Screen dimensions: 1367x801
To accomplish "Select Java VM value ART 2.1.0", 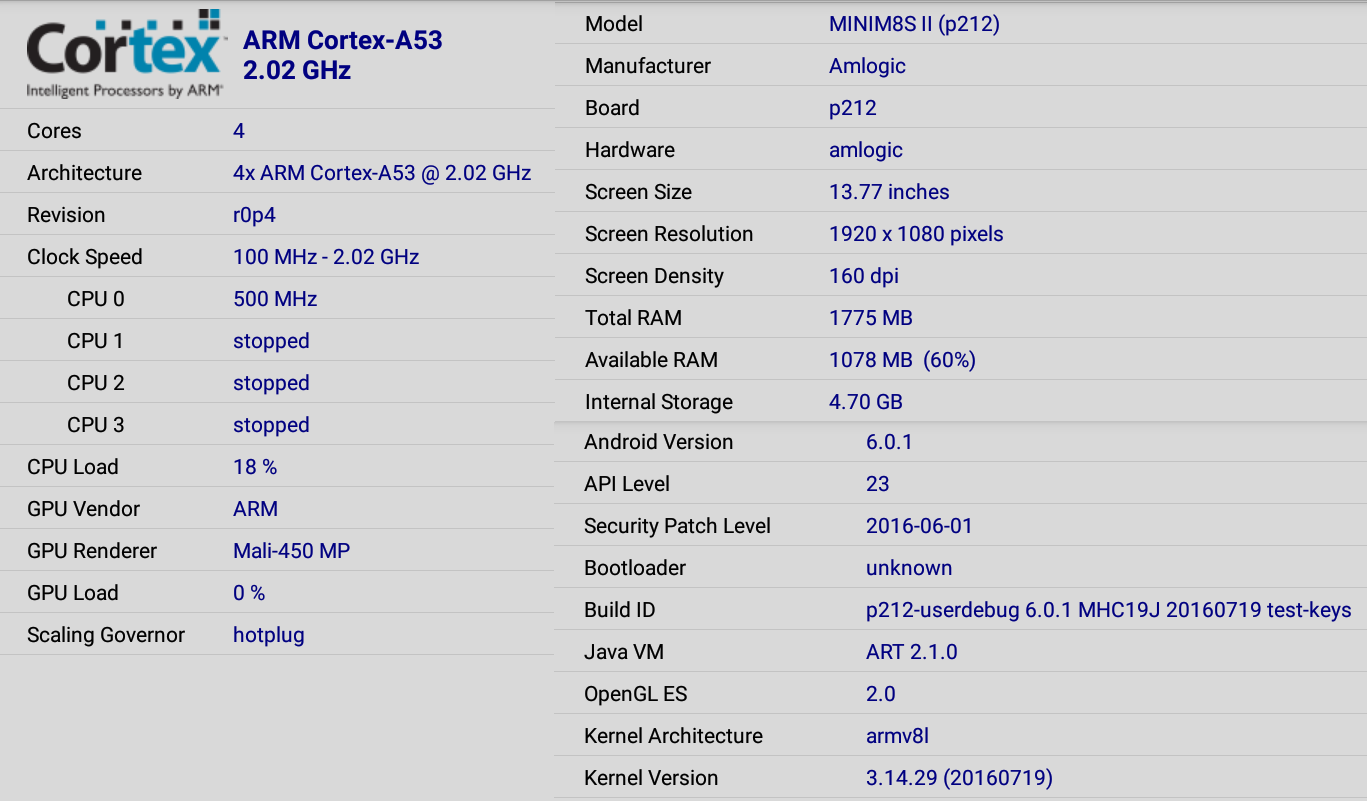I will 912,652.
